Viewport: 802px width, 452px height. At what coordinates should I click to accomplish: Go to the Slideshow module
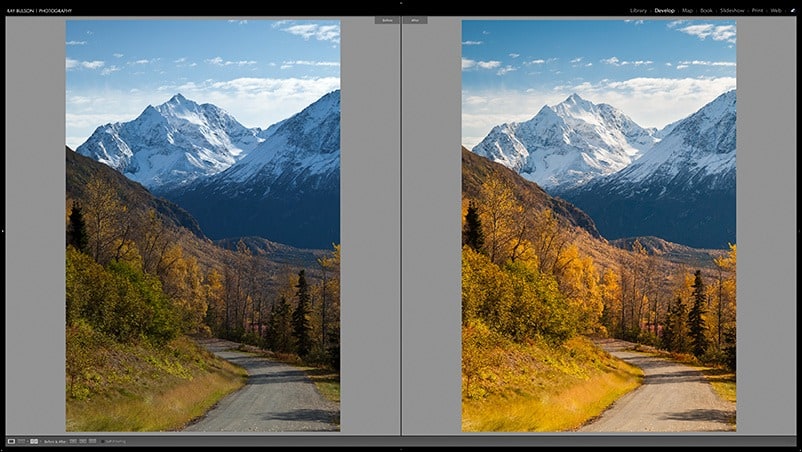[x=732, y=10]
